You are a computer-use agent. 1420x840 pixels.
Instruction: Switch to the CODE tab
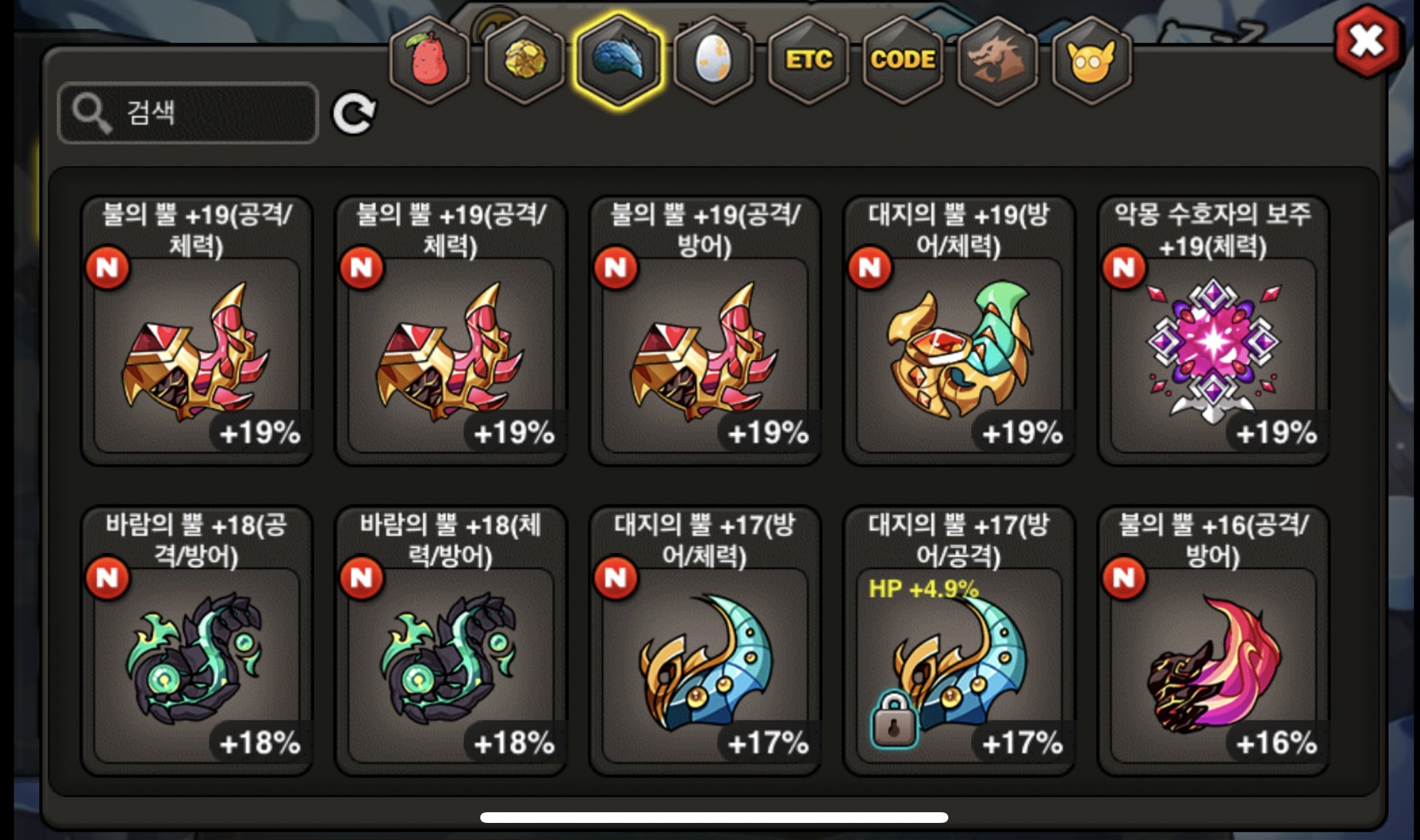click(x=903, y=60)
